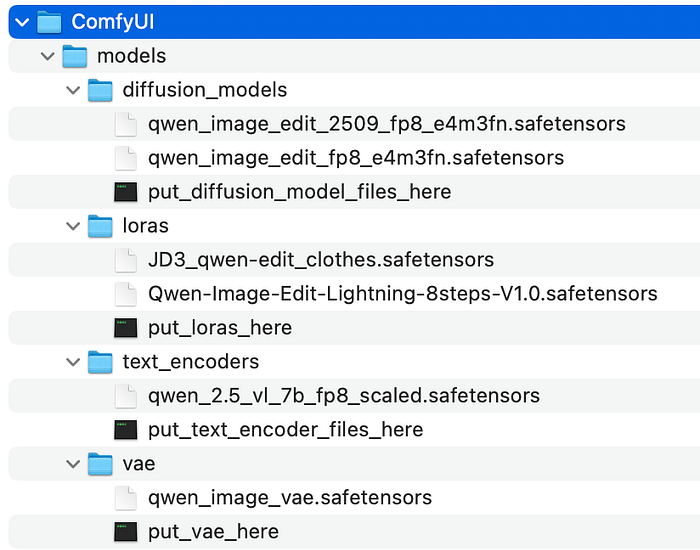Collapse the diffusion_models folder chevron
Image resolution: width=700 pixels, height=550 pixels.
[72, 90]
